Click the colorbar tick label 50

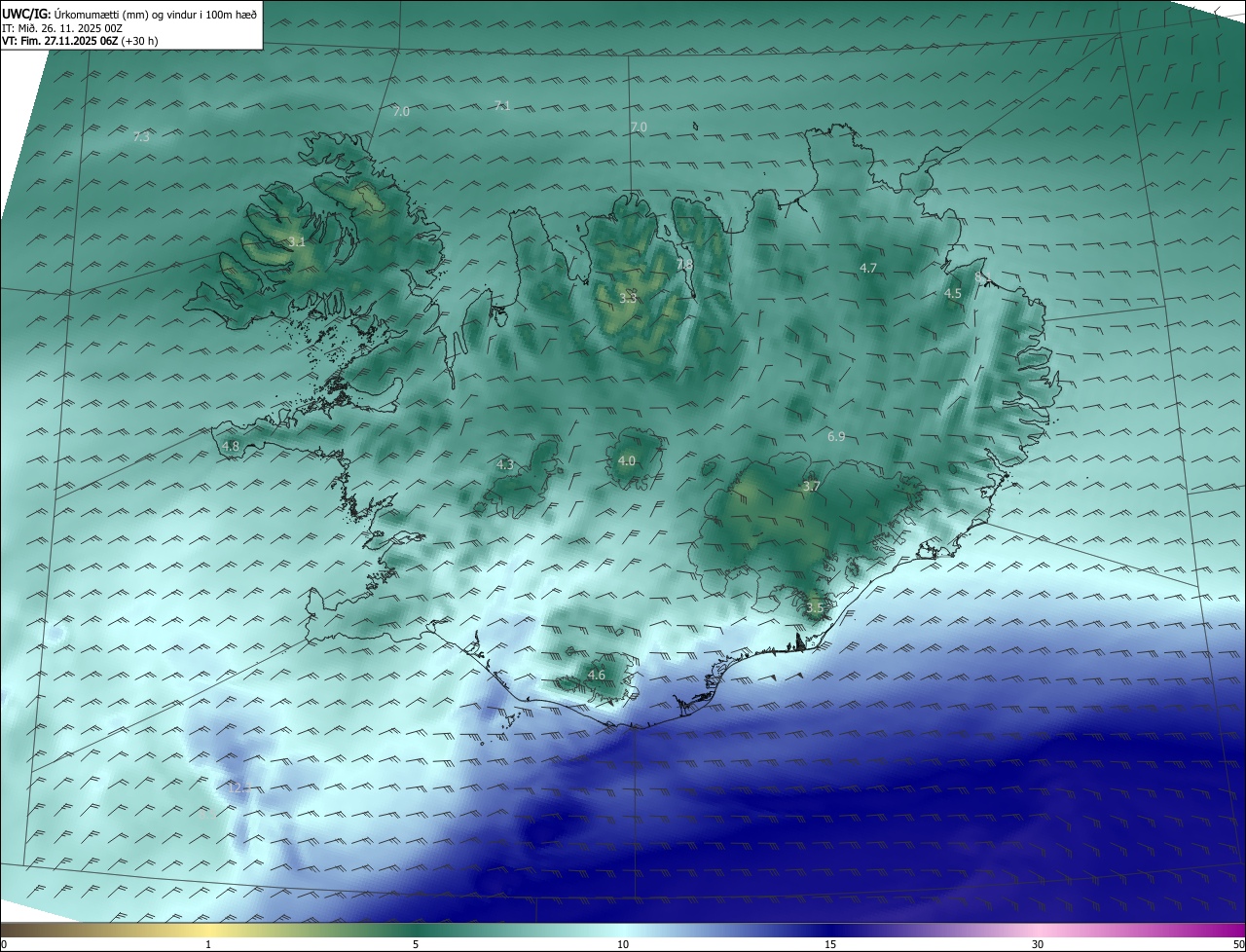(1238, 944)
